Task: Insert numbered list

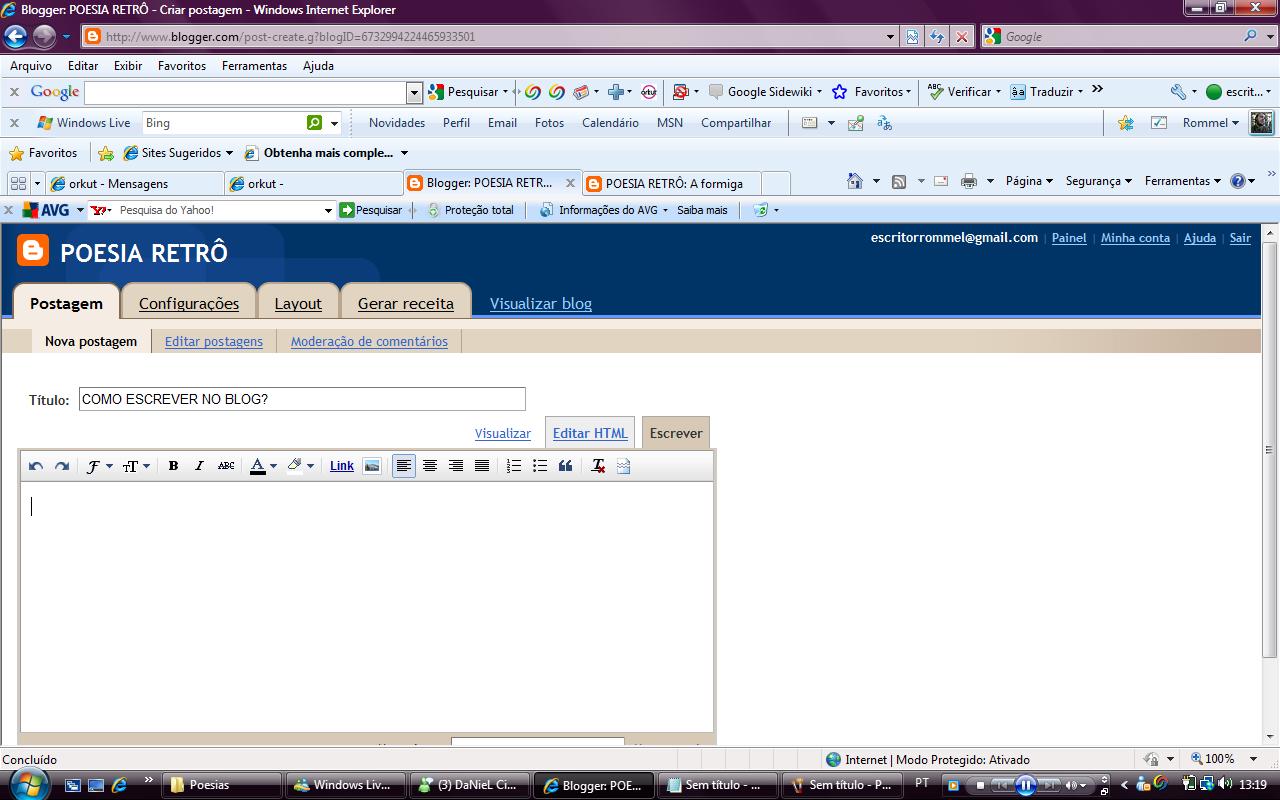Action: [514, 466]
